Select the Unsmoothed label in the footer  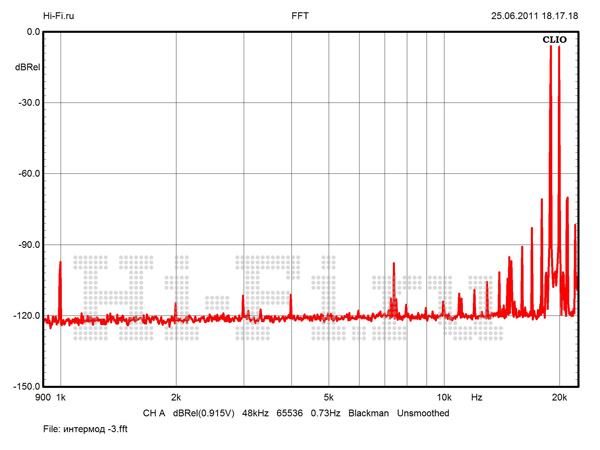click(423, 413)
